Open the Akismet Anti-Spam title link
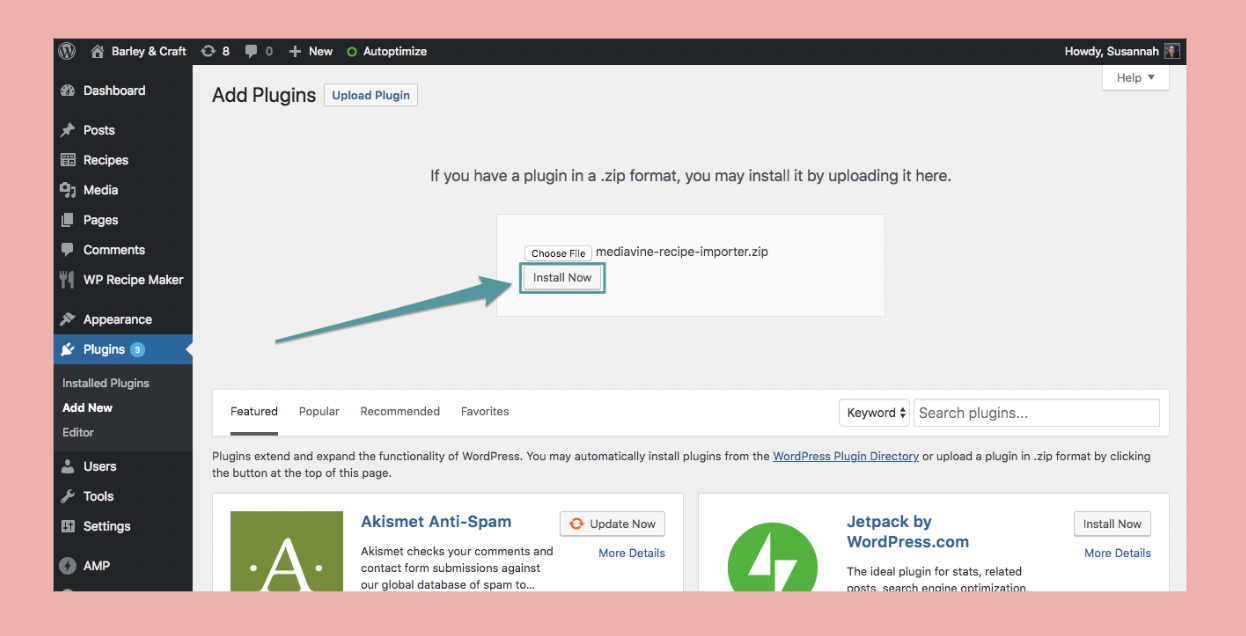1246x636 pixels. pyautogui.click(x=436, y=521)
